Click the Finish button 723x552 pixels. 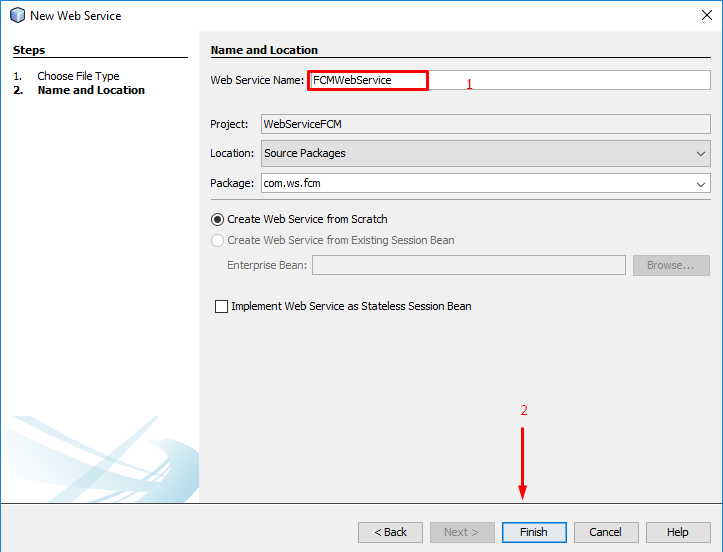point(534,532)
